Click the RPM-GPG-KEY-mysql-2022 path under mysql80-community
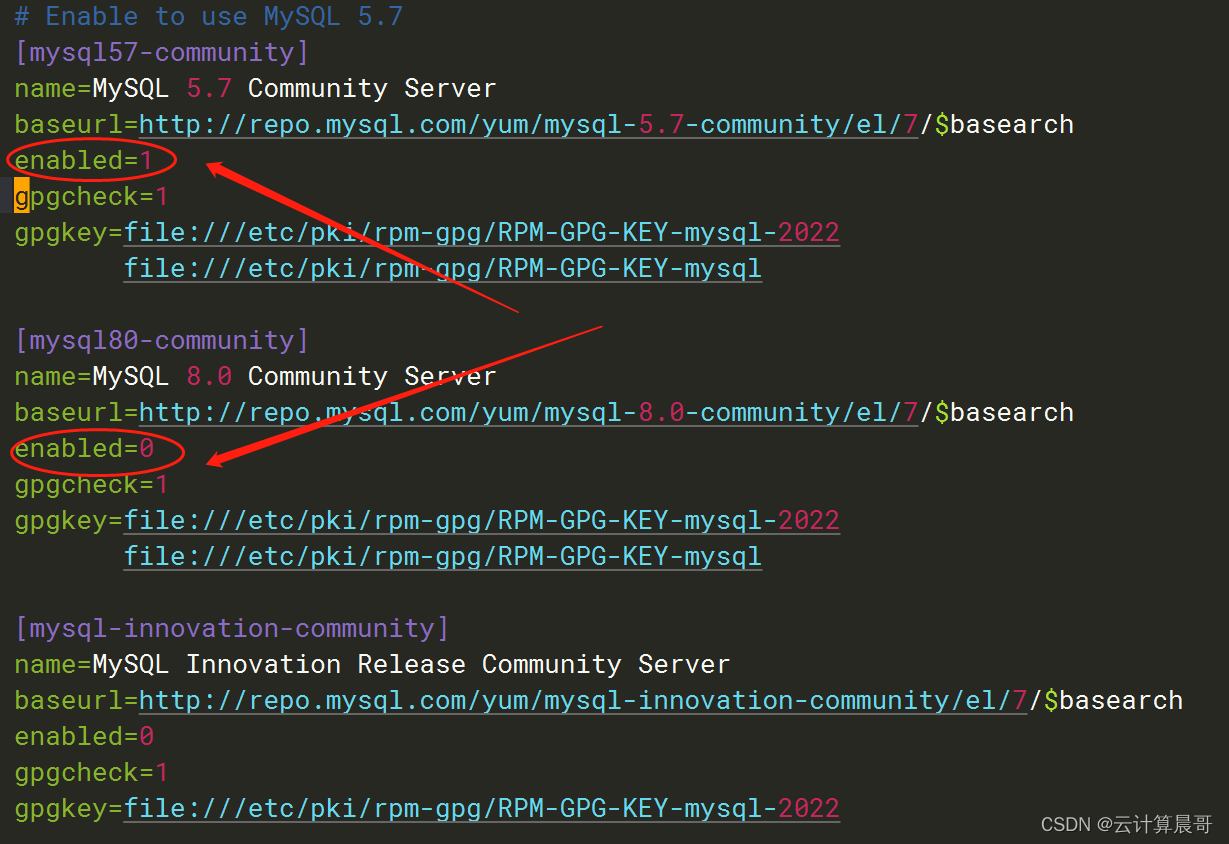 482,520
